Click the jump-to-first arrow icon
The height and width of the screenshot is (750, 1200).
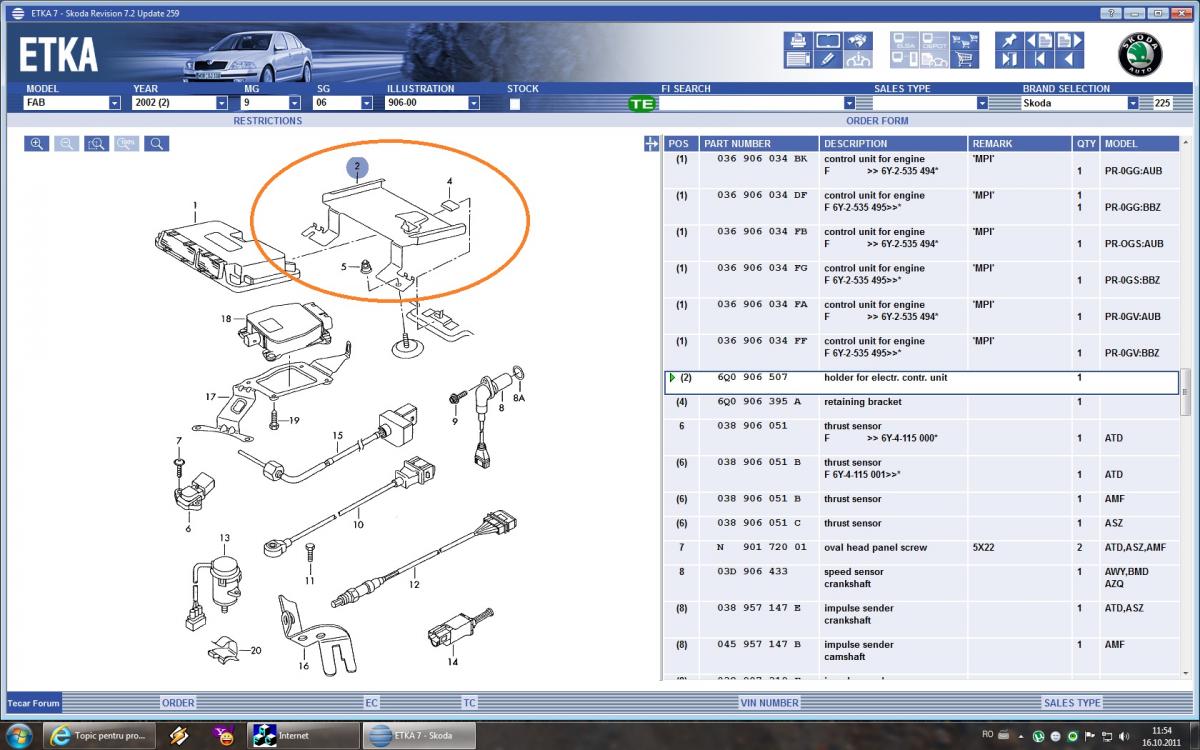pyautogui.click(x=1039, y=59)
